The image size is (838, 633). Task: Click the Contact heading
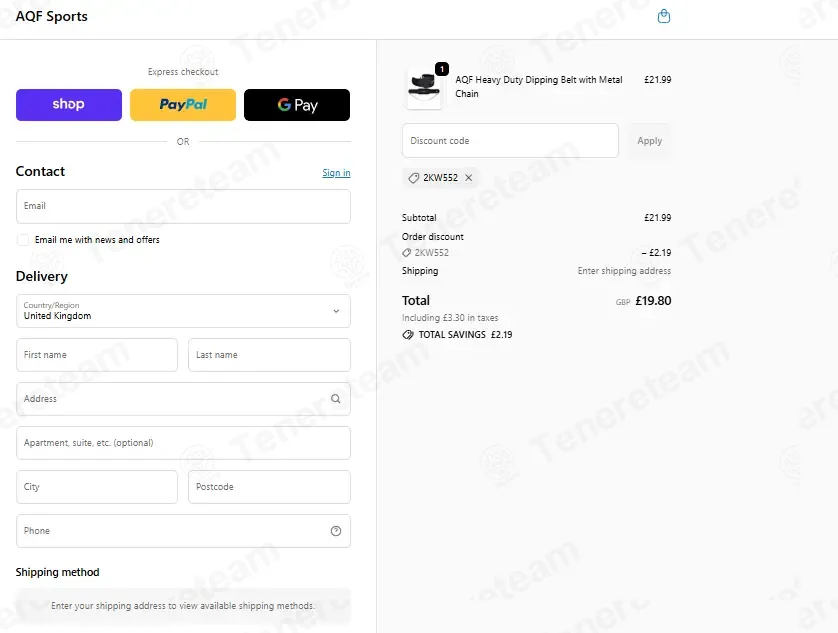(40, 171)
